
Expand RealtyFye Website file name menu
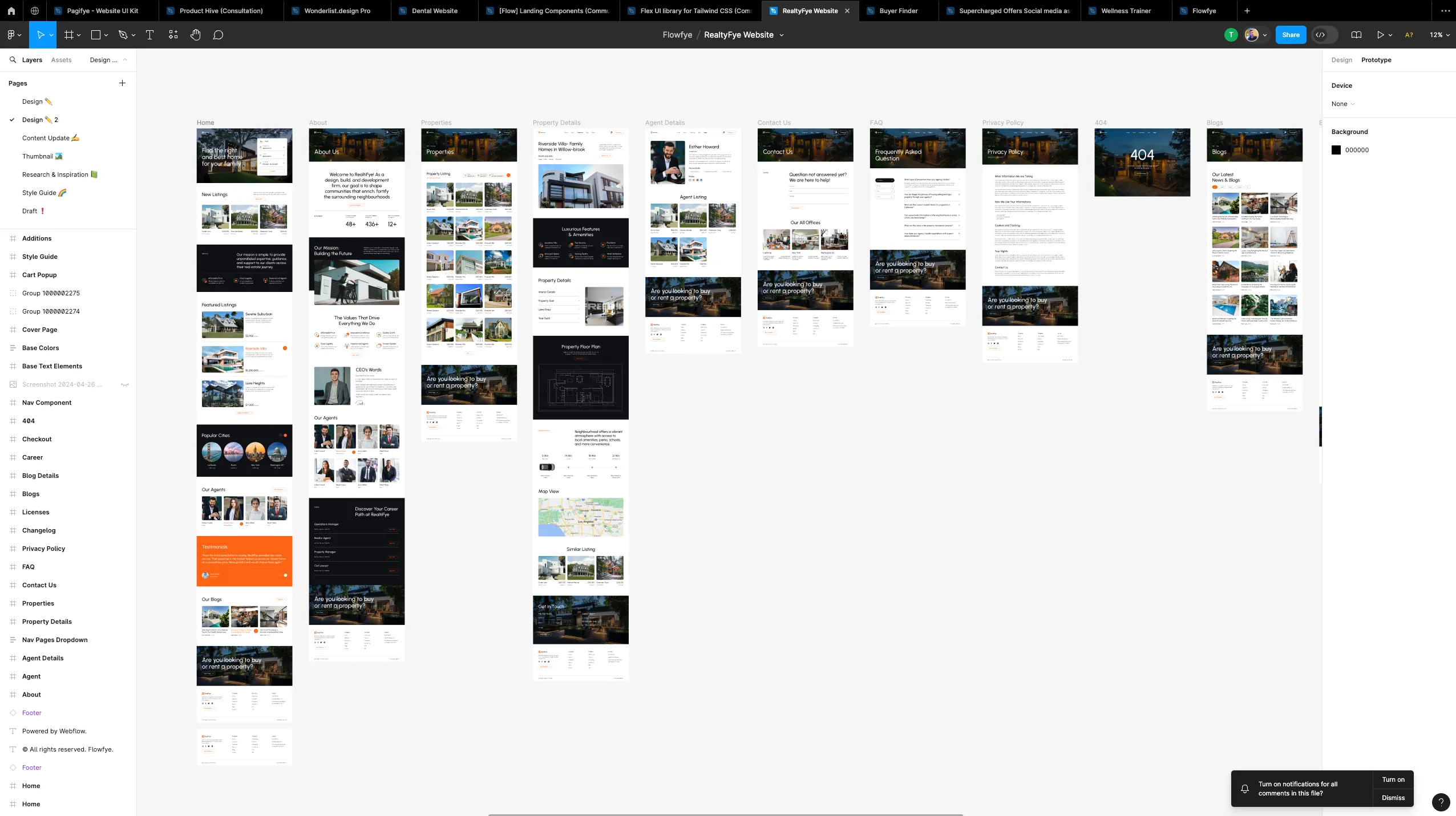pyautogui.click(x=782, y=35)
